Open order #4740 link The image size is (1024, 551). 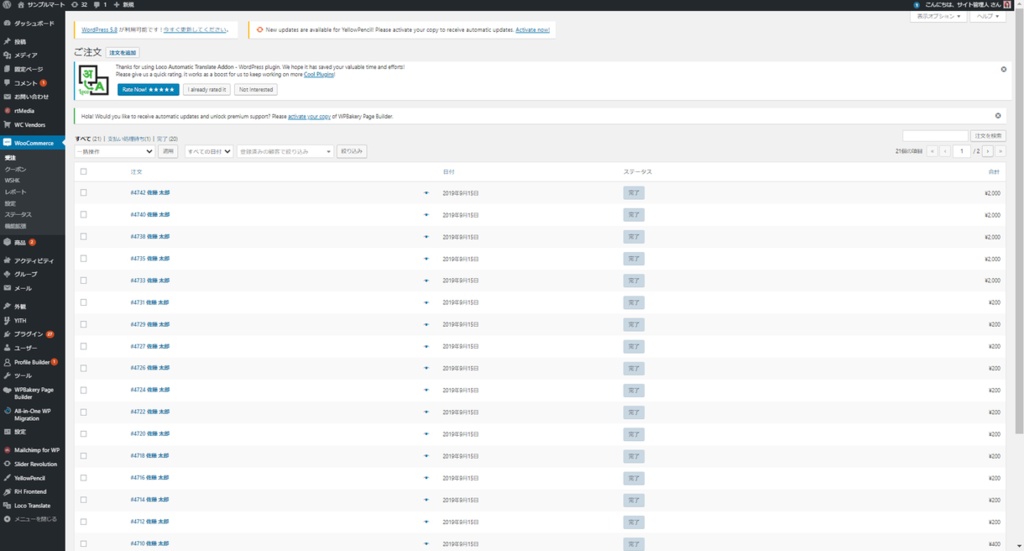150,215
